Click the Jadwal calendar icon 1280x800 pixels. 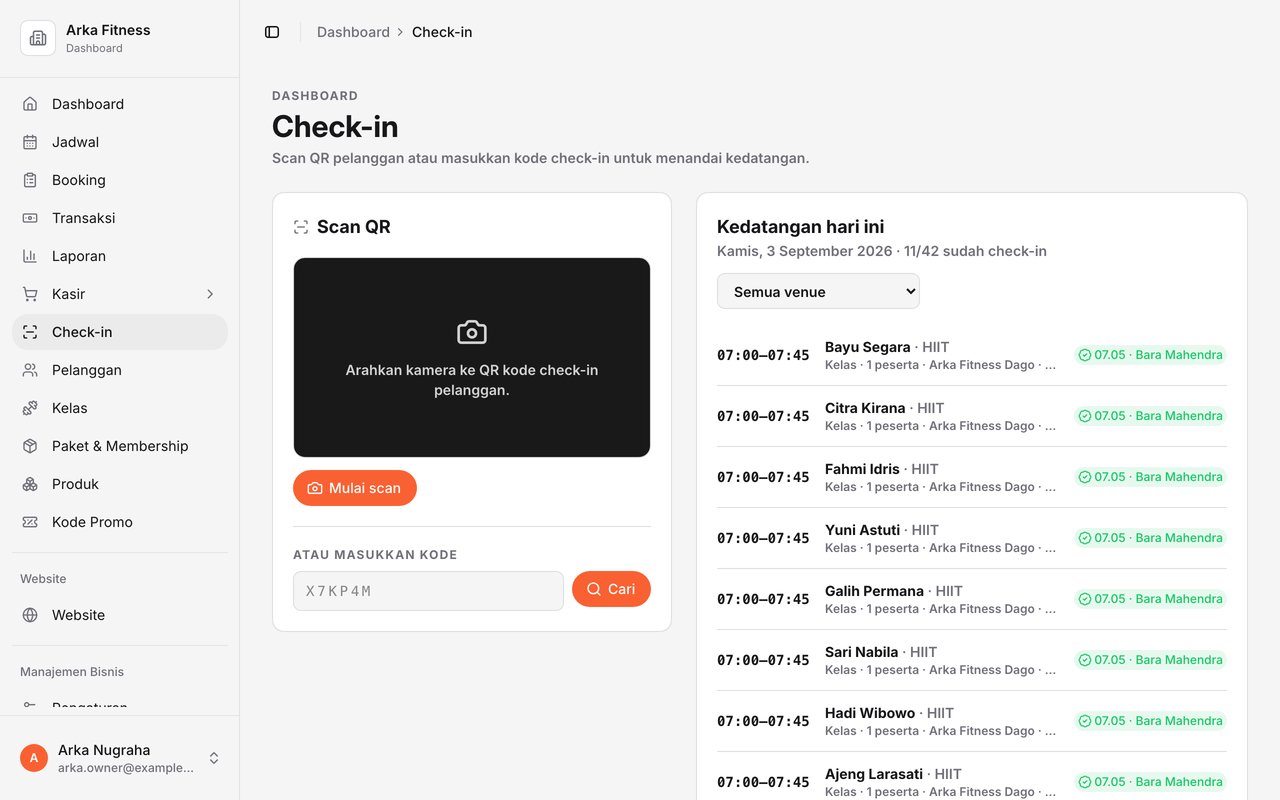tap(30, 142)
